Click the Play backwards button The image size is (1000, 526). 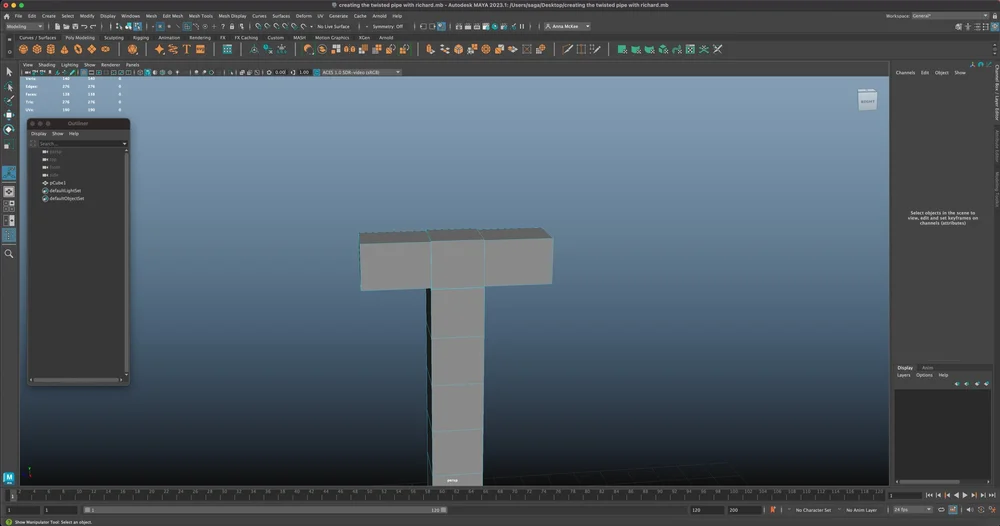(x=956, y=495)
